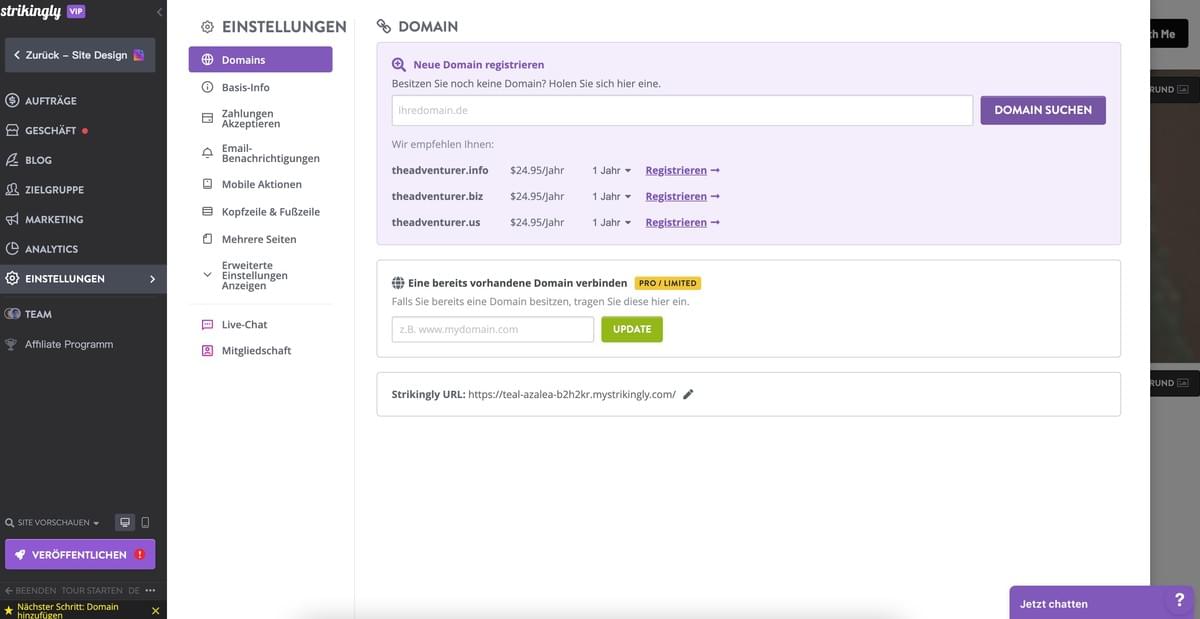Click the desktop preview monitor icon
The width and height of the screenshot is (1200, 619).
pyautogui.click(x=124, y=521)
